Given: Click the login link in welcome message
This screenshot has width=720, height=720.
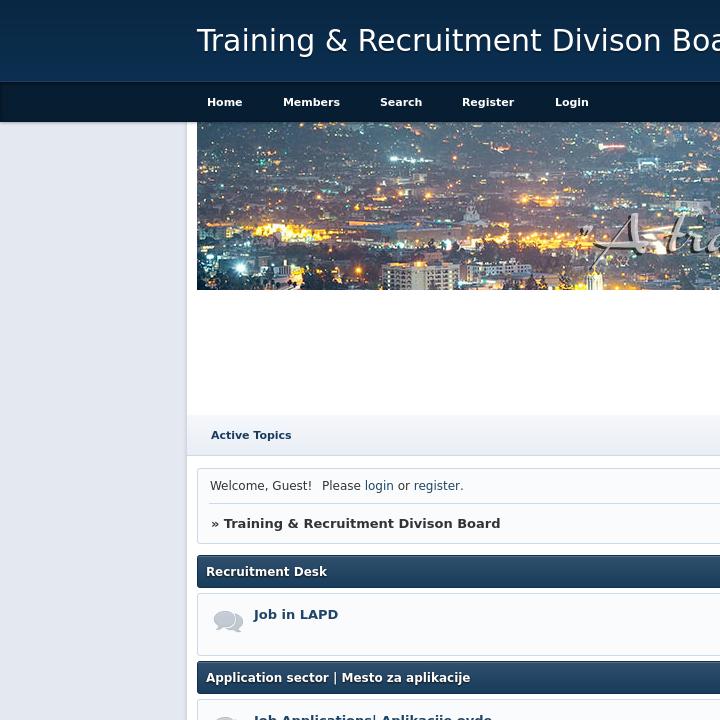Looking at the screenshot, I should 378,486.
